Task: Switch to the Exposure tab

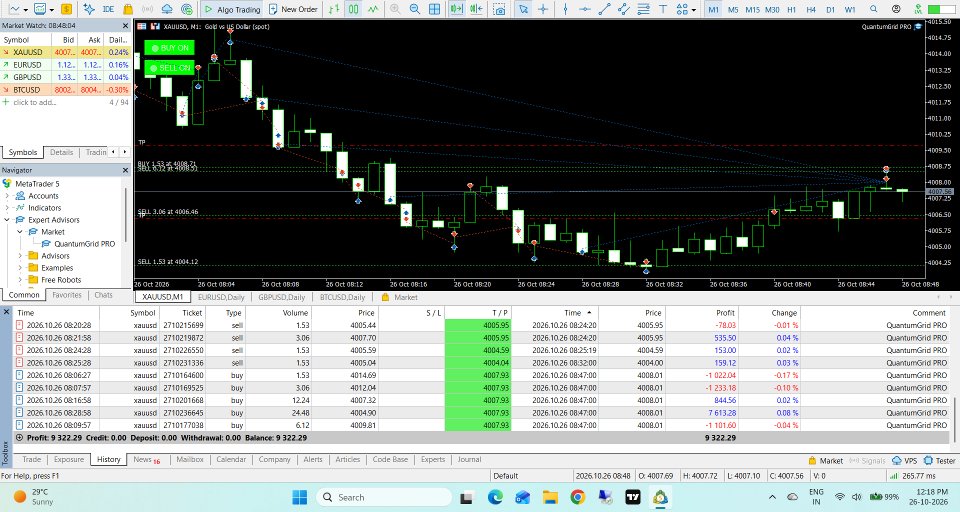Action: coord(69,459)
